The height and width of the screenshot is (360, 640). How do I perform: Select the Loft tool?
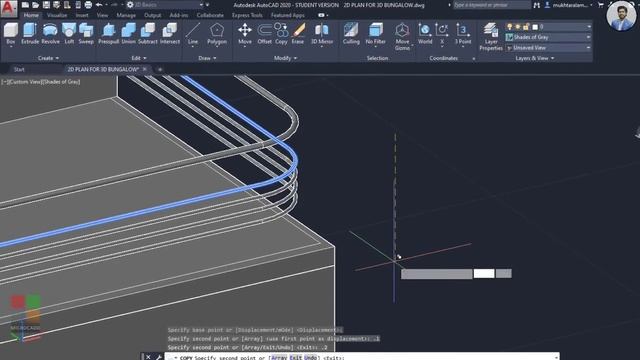coord(69,33)
